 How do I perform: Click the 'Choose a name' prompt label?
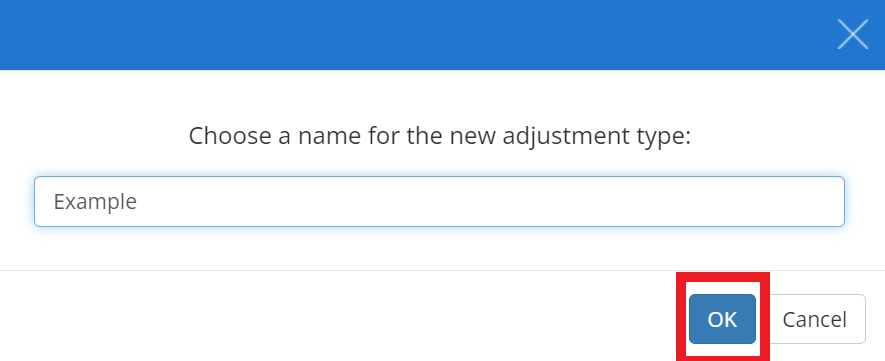pyautogui.click(x=440, y=137)
